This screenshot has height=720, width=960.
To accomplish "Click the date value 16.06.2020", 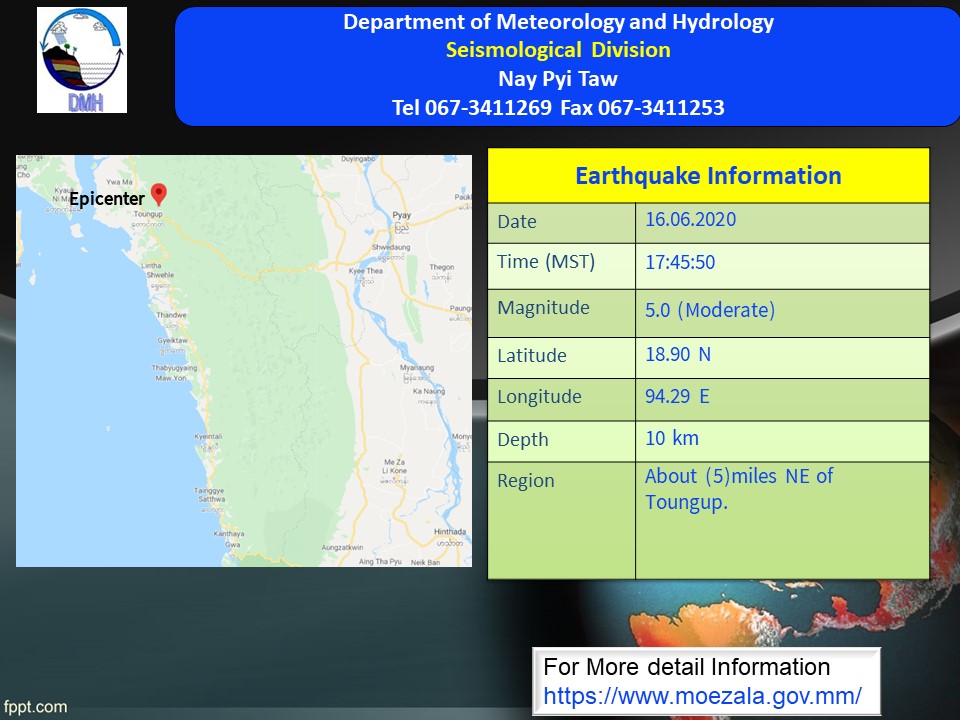I will [x=691, y=219].
